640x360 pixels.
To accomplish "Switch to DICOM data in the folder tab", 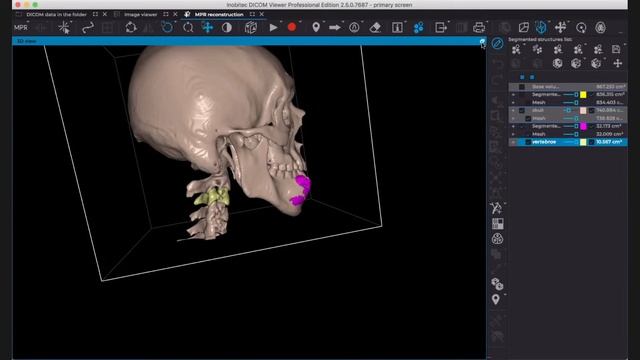I will click(x=56, y=14).
